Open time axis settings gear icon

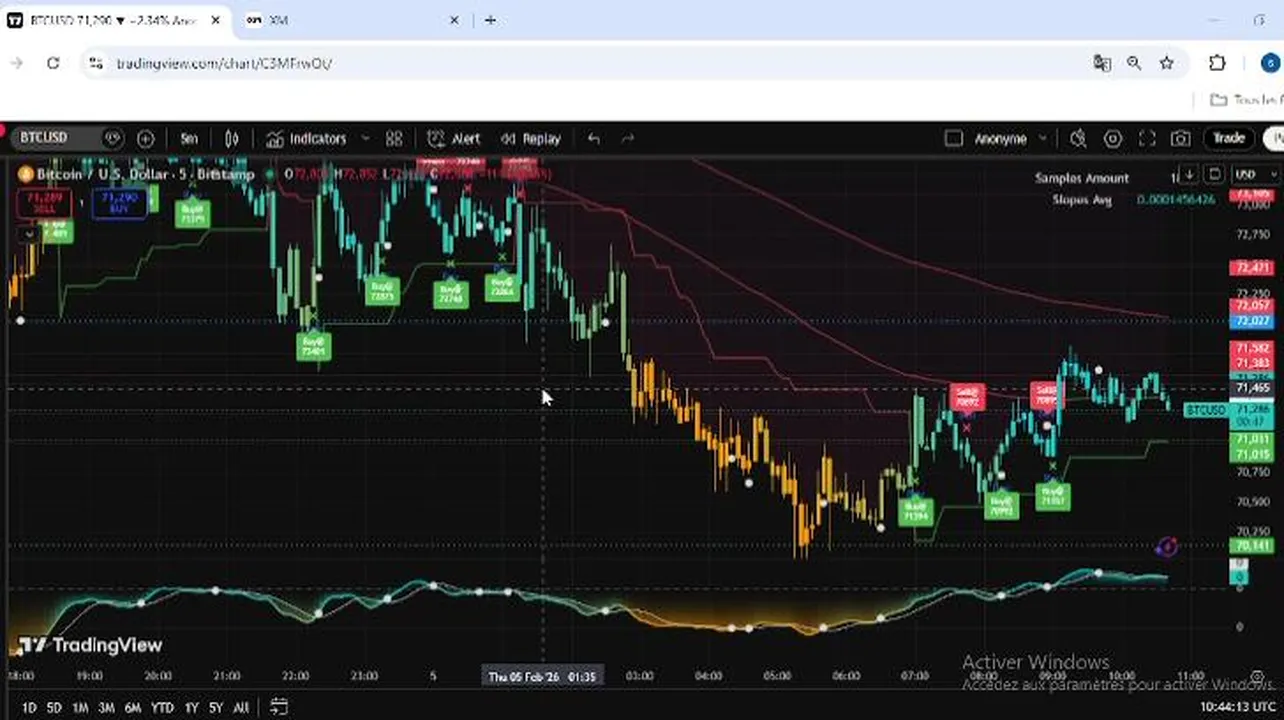(1257, 678)
